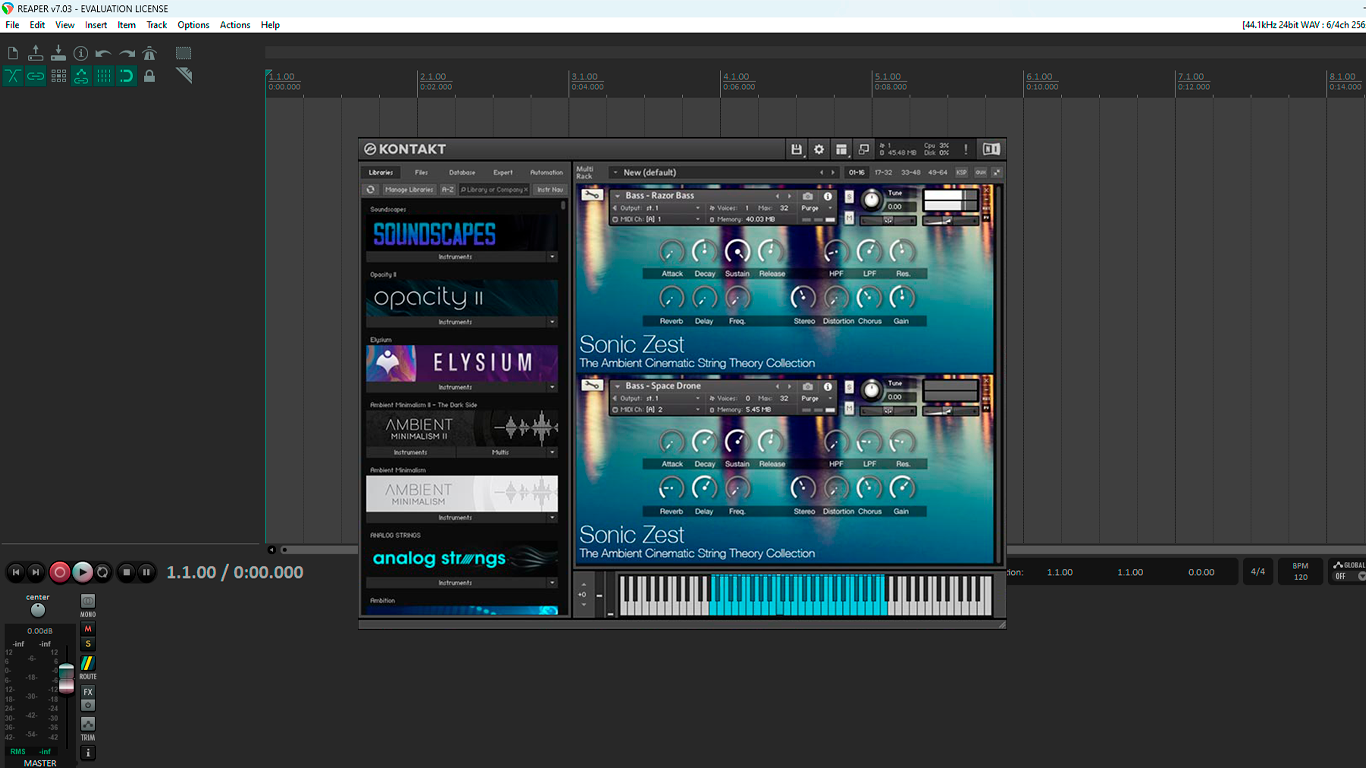Click KSP button in Multi Rack header
Viewport: 1366px width, 768px height.
pos(962,172)
